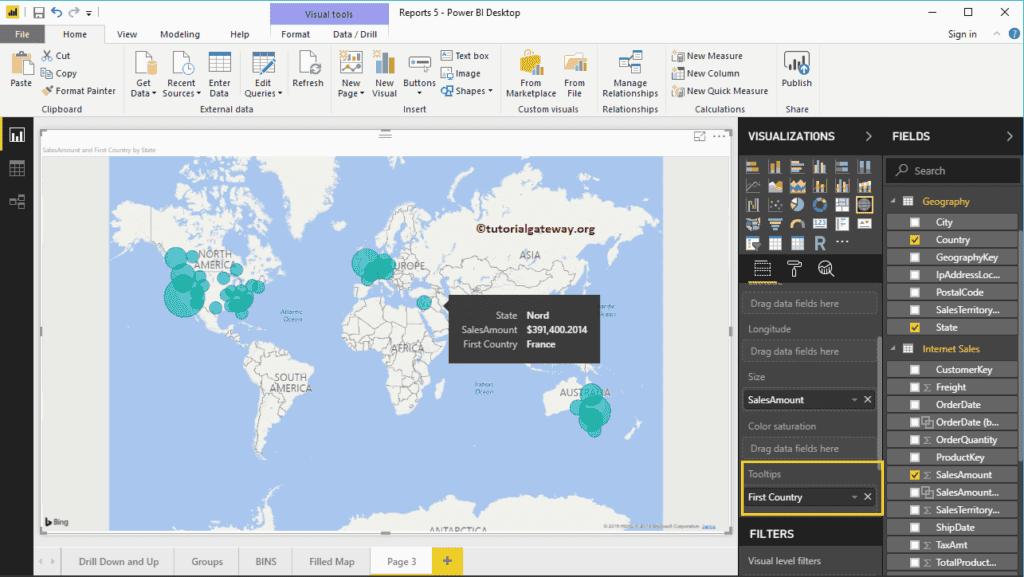
Task: Select the Map visualization icon
Action: 865,205
